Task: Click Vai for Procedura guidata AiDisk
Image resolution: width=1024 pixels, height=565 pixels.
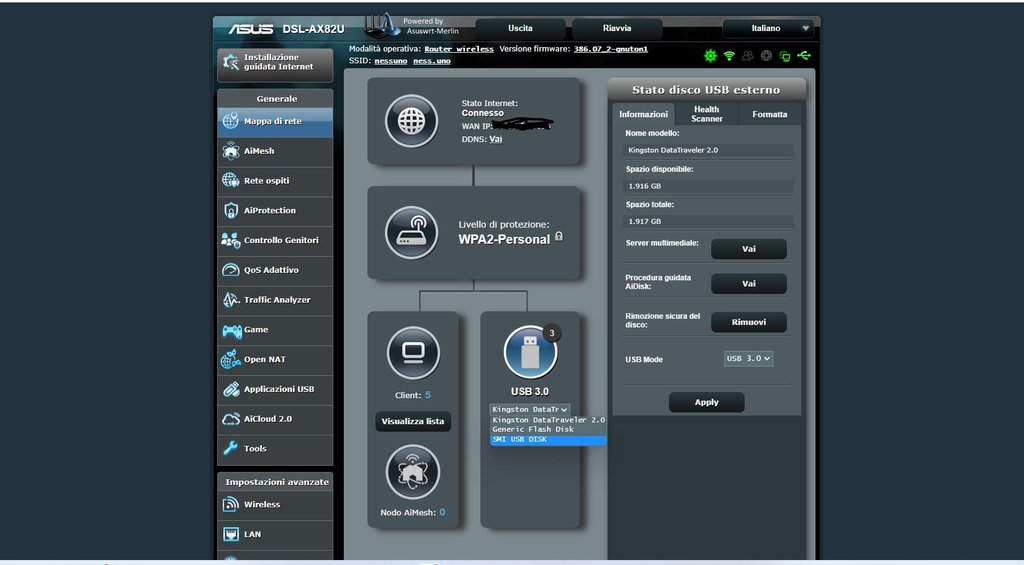Action: coord(748,284)
